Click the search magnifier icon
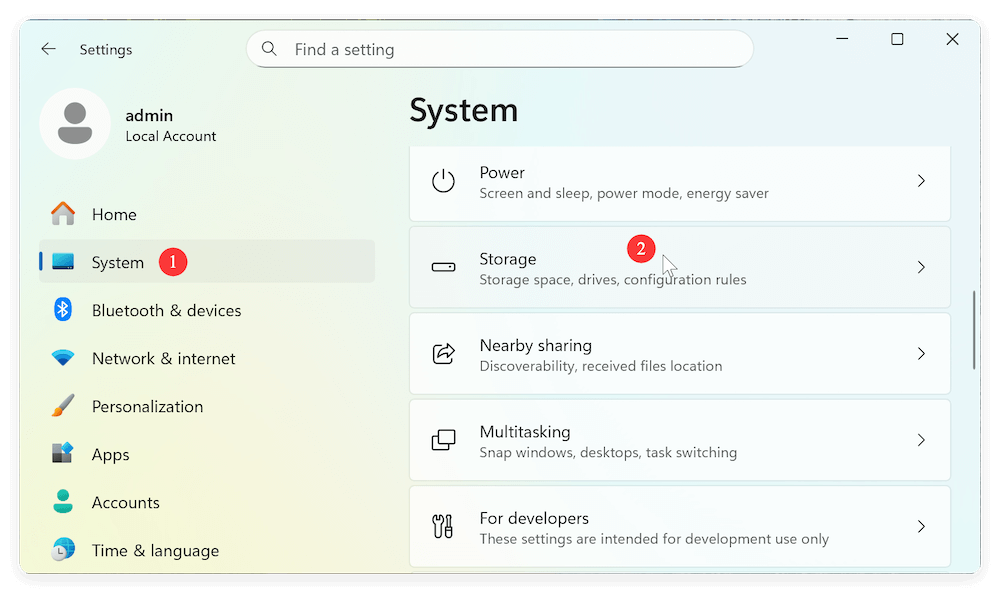 click(x=269, y=49)
